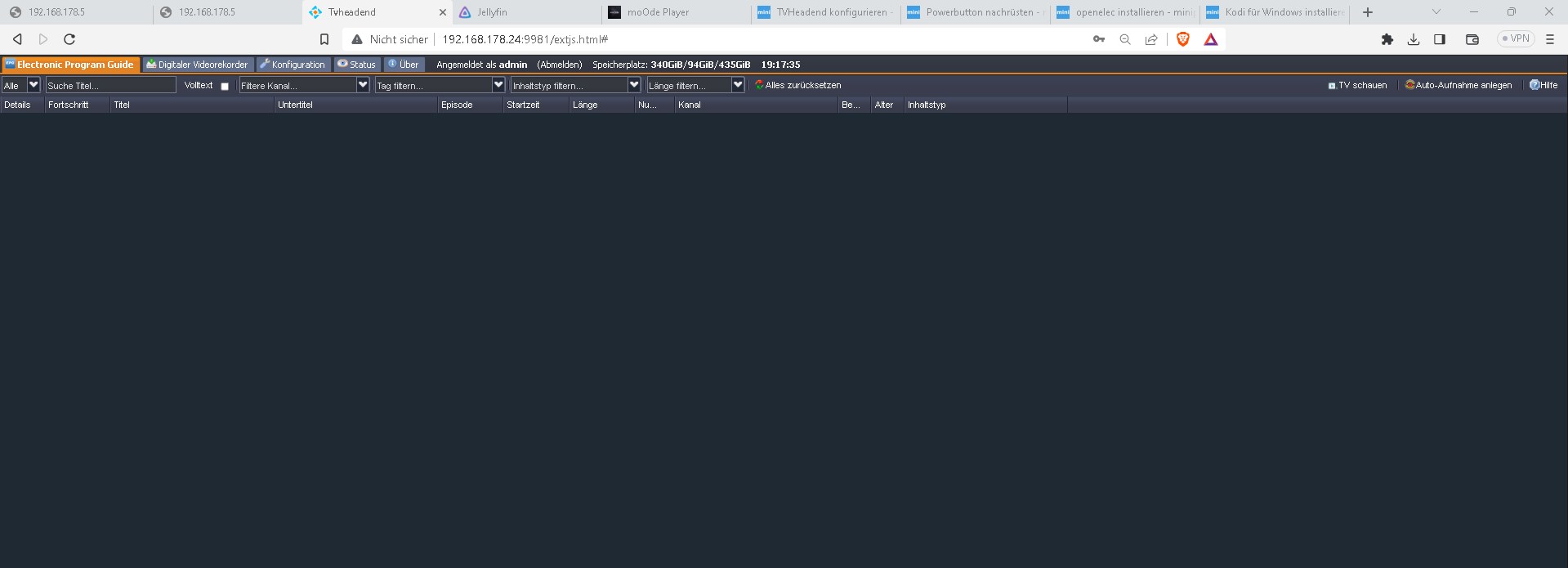Click the Alles zurücksetzen button
Viewport: 1568px width, 568px height.
798,85
